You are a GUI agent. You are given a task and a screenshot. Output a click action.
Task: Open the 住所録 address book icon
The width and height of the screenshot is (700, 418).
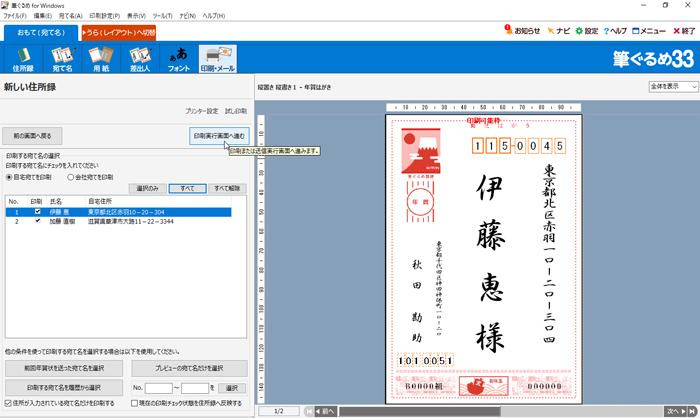(23, 58)
